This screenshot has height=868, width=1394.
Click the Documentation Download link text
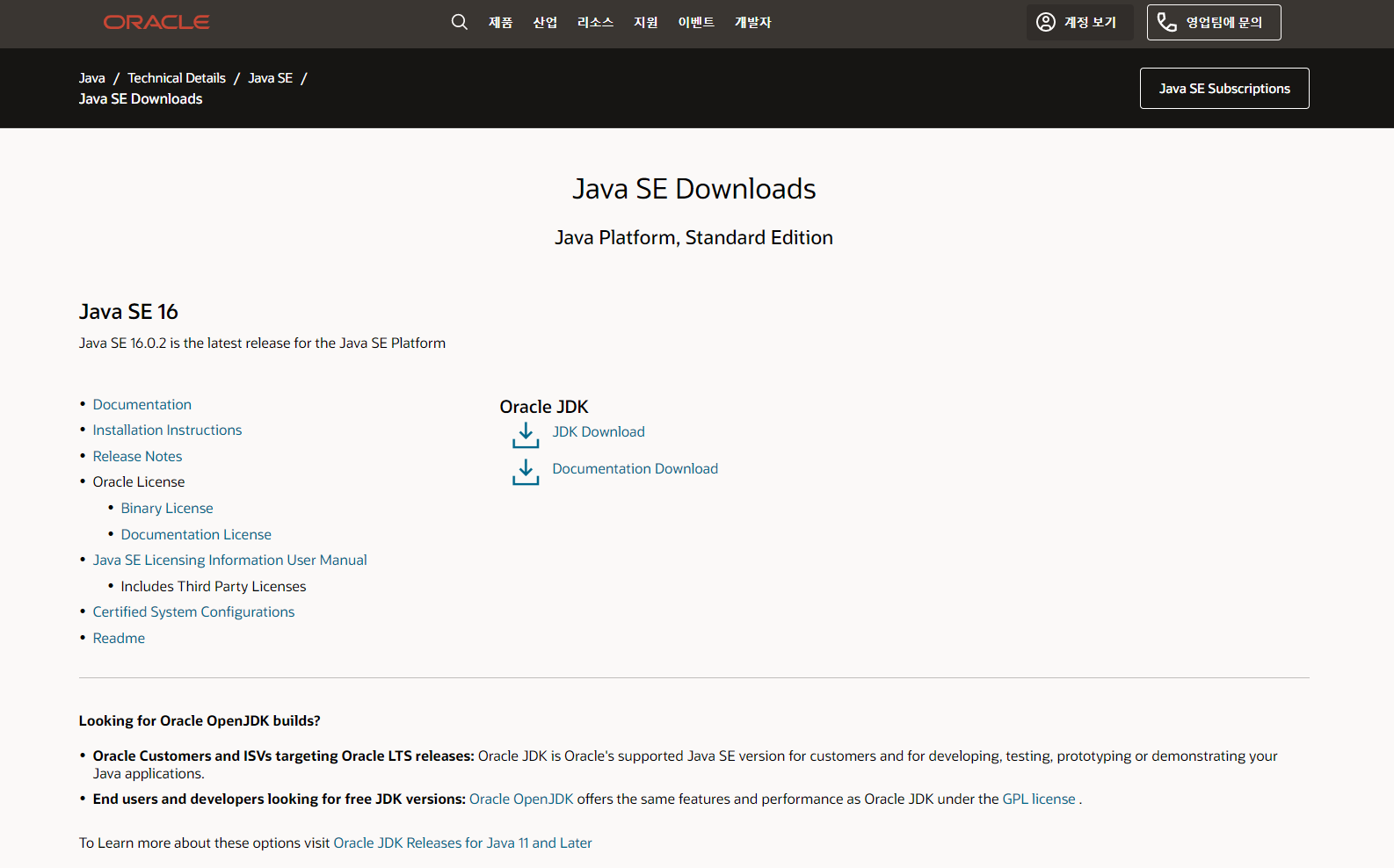635,468
